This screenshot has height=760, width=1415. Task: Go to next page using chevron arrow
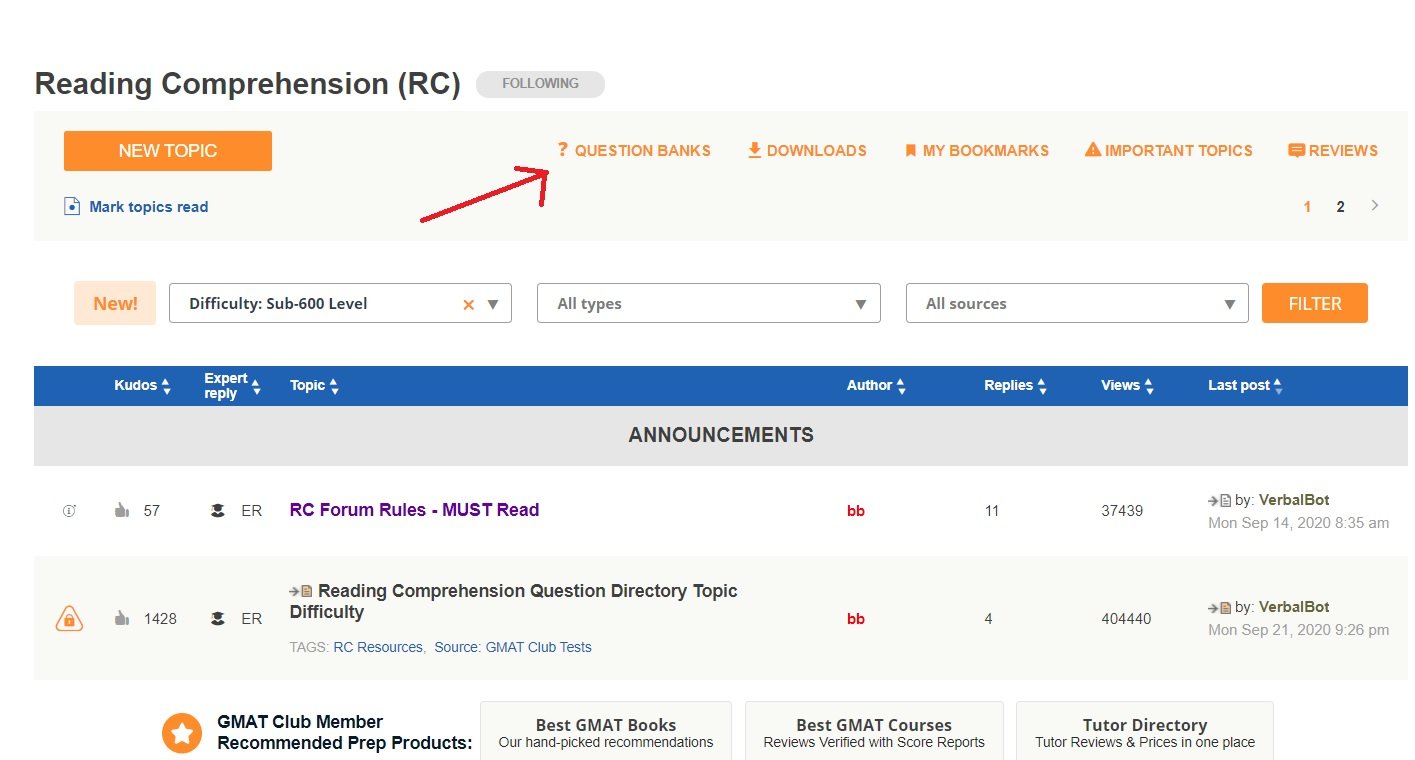(x=1375, y=206)
